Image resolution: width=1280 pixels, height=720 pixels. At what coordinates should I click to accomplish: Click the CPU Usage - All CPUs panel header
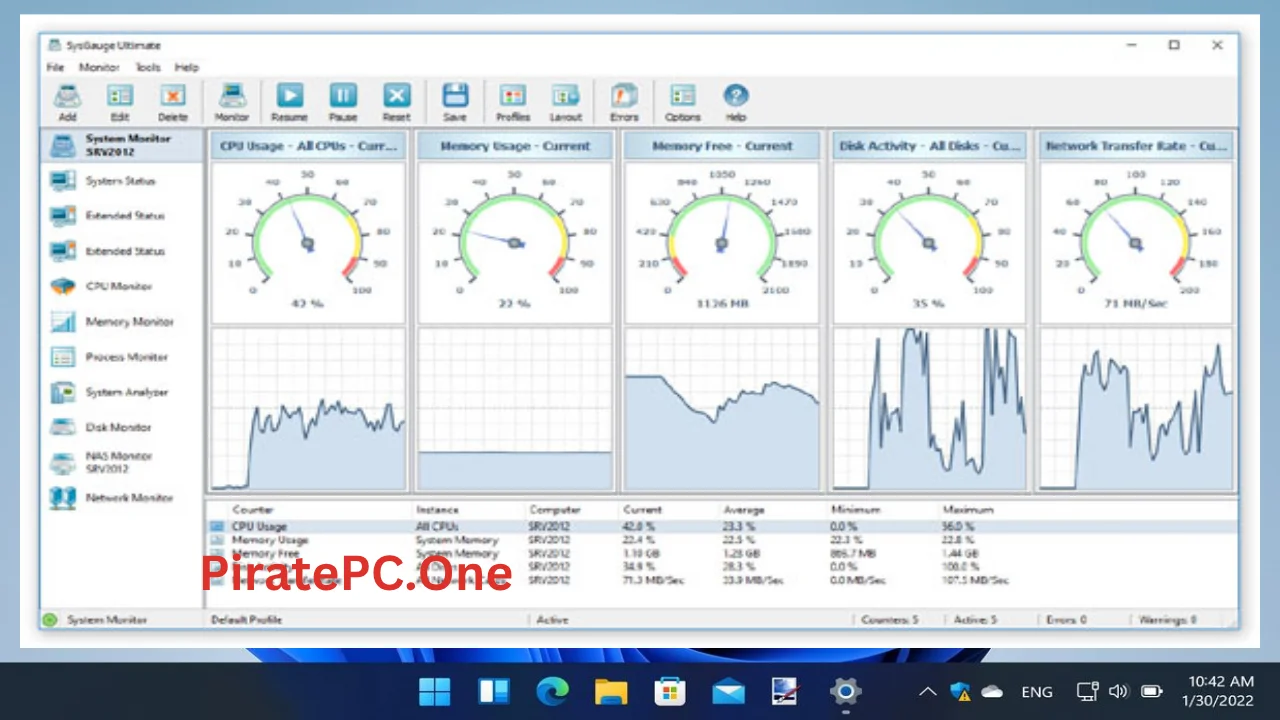click(x=307, y=146)
